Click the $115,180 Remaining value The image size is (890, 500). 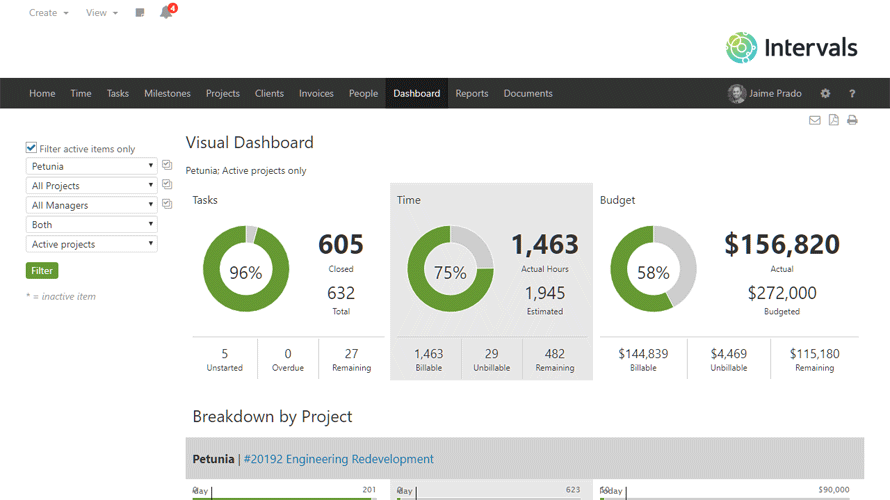815,354
